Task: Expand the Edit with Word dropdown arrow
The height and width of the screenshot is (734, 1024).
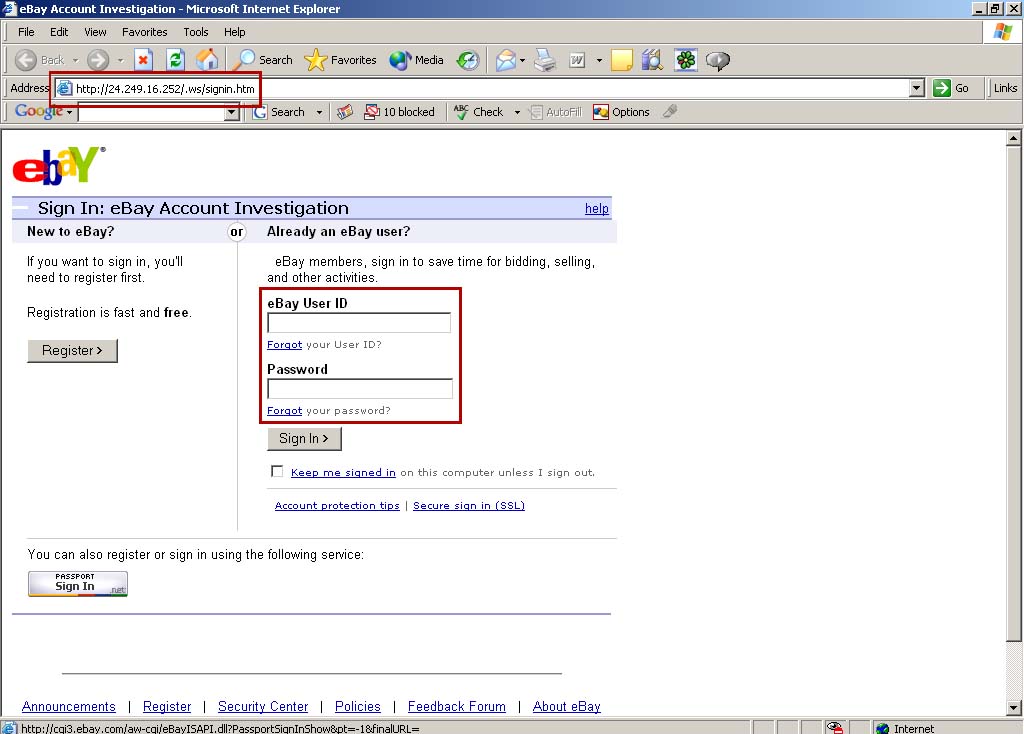Action: 599,60
